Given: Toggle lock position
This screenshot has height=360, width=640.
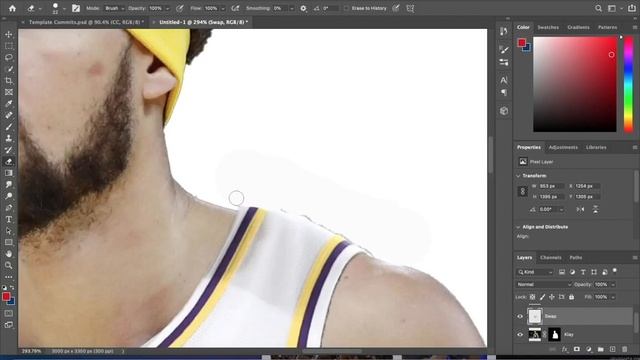Looking at the screenshot, I should click(552, 297).
